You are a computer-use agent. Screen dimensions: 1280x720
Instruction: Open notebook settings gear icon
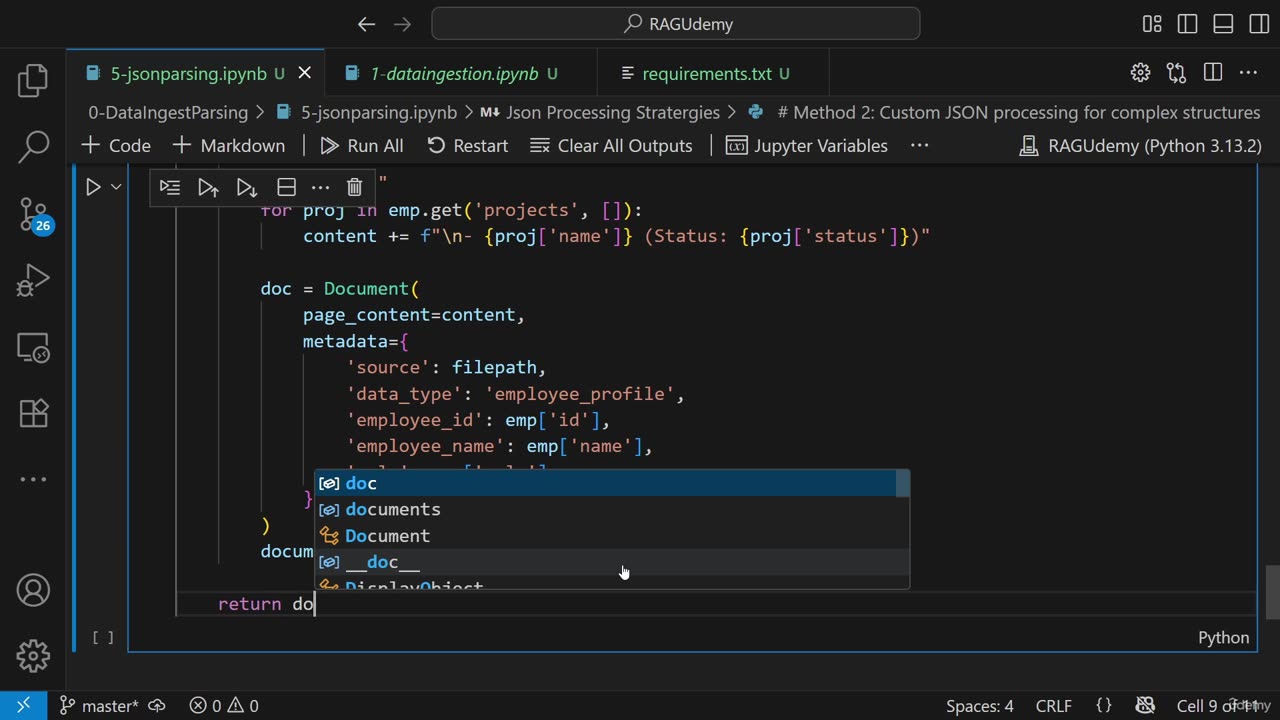[1140, 73]
